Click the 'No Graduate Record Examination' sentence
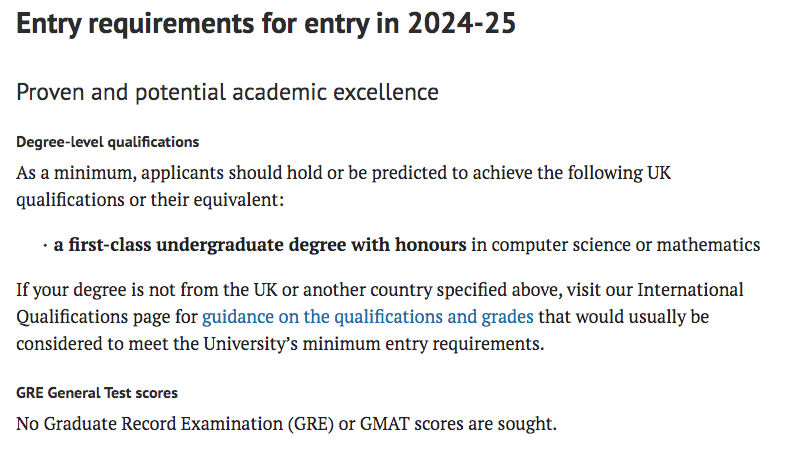 (x=286, y=424)
